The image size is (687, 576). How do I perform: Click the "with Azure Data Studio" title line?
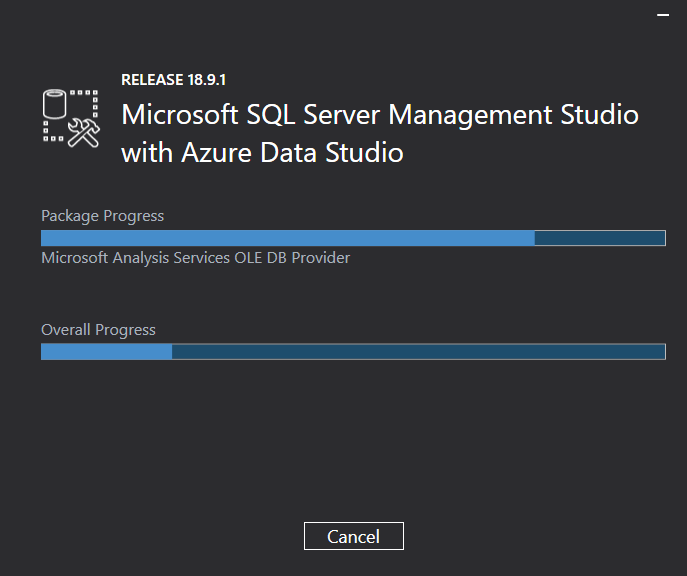pyautogui.click(x=262, y=153)
